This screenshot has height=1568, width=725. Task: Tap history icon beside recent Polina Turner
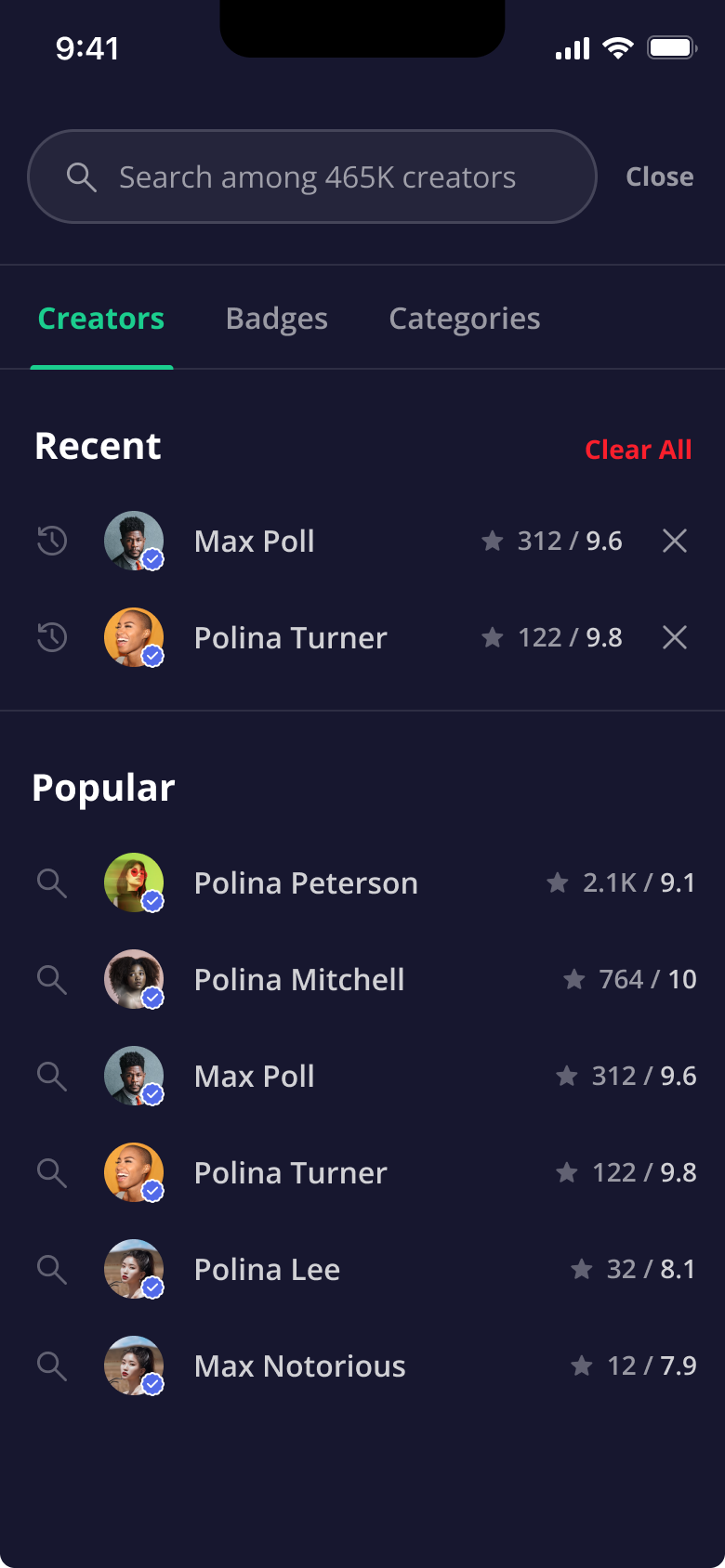52,637
